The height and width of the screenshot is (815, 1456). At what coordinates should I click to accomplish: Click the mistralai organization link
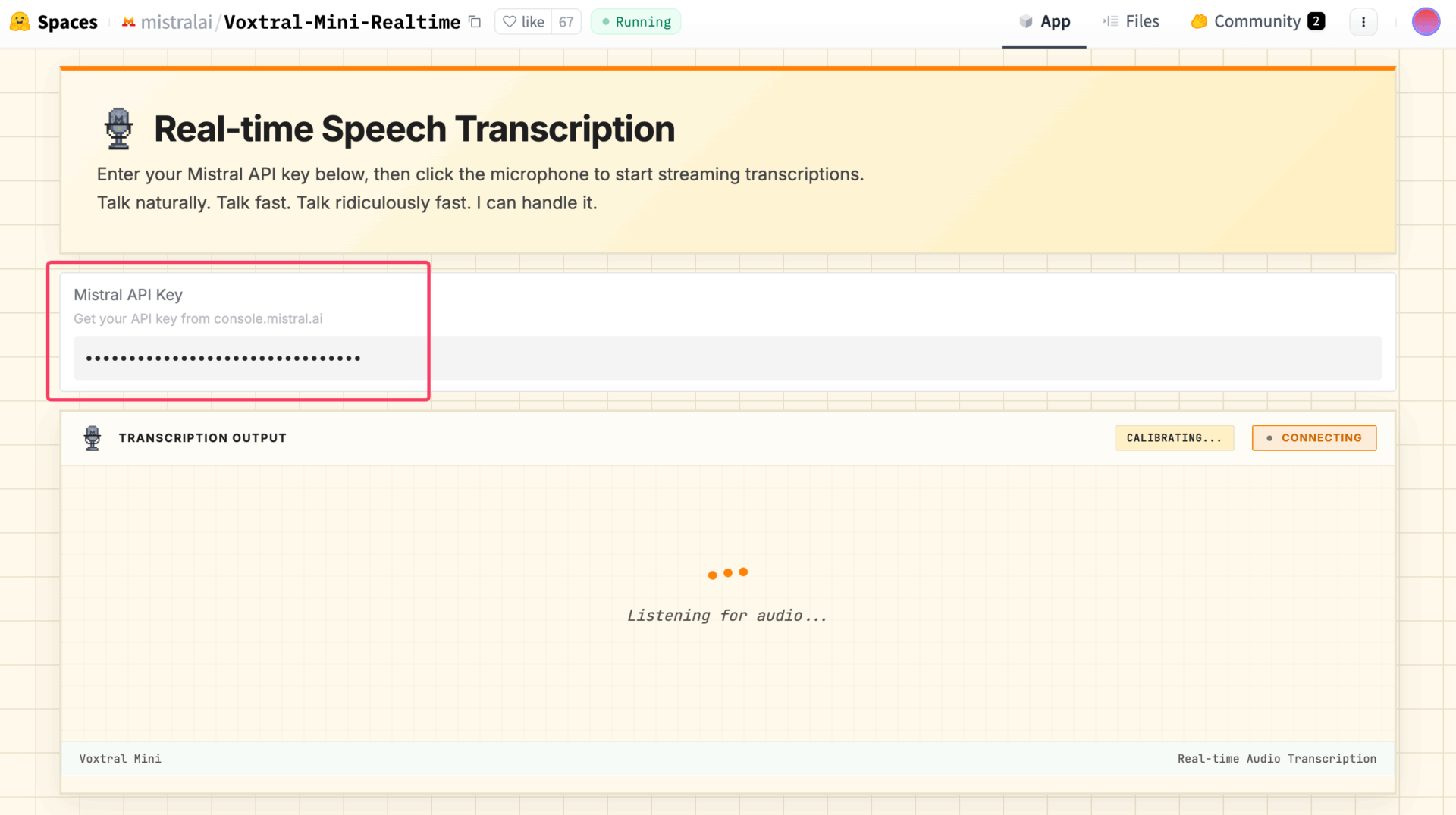click(175, 22)
